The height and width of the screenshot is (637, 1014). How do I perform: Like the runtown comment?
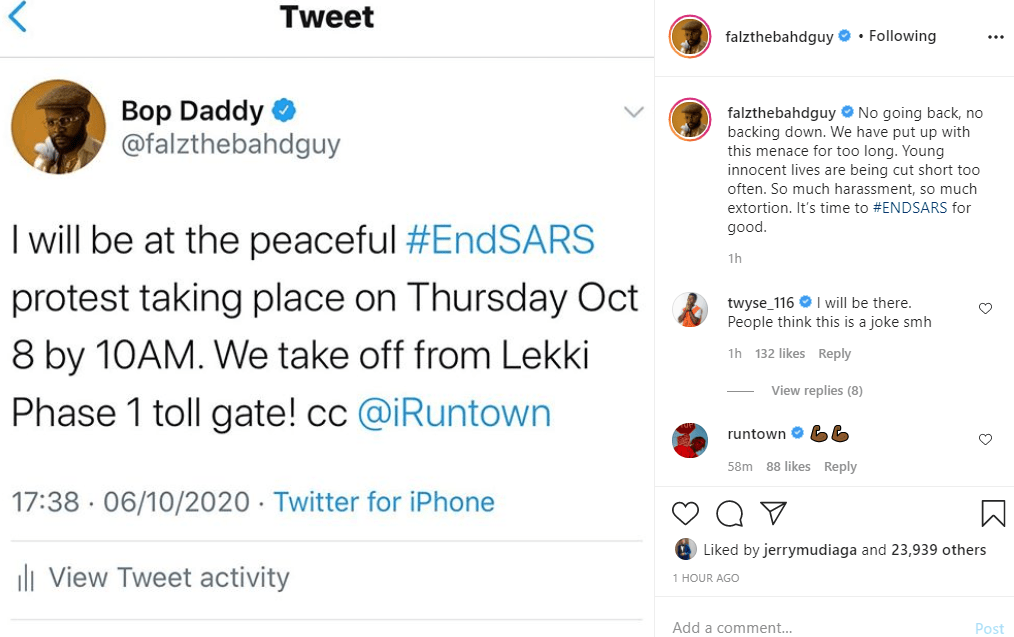click(985, 440)
